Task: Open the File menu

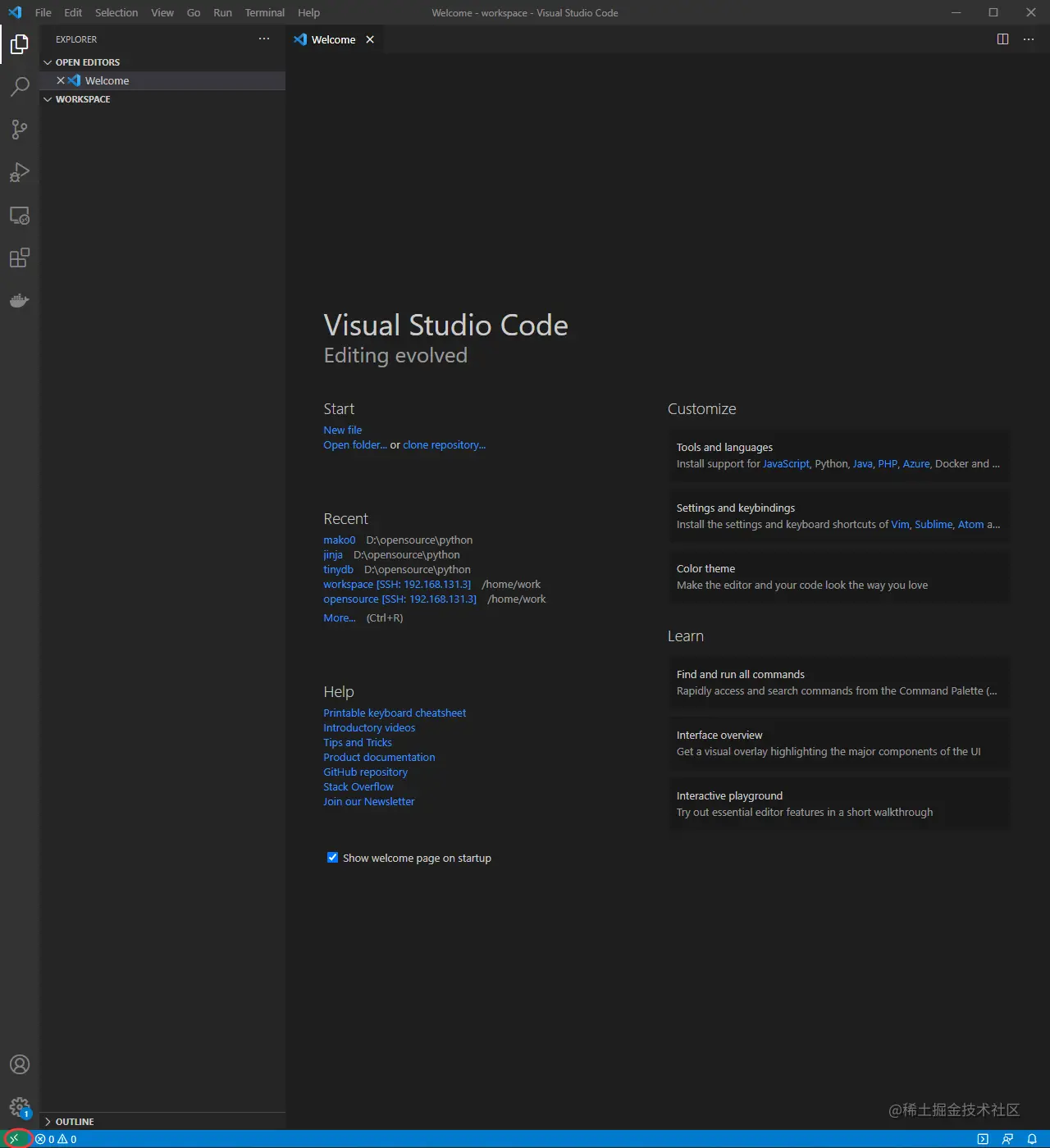Action: (x=43, y=12)
